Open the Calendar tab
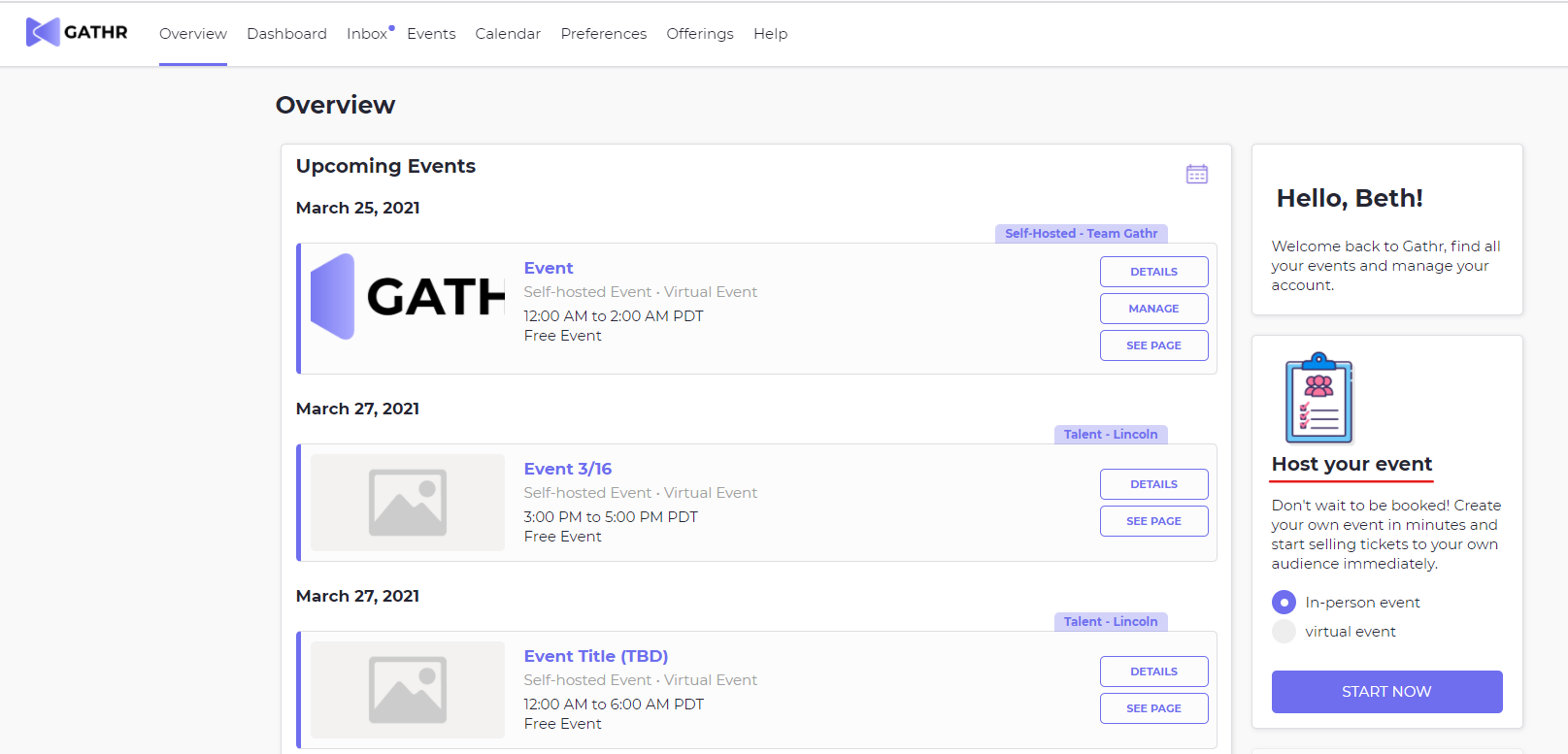The height and width of the screenshot is (754, 1568). click(x=508, y=33)
